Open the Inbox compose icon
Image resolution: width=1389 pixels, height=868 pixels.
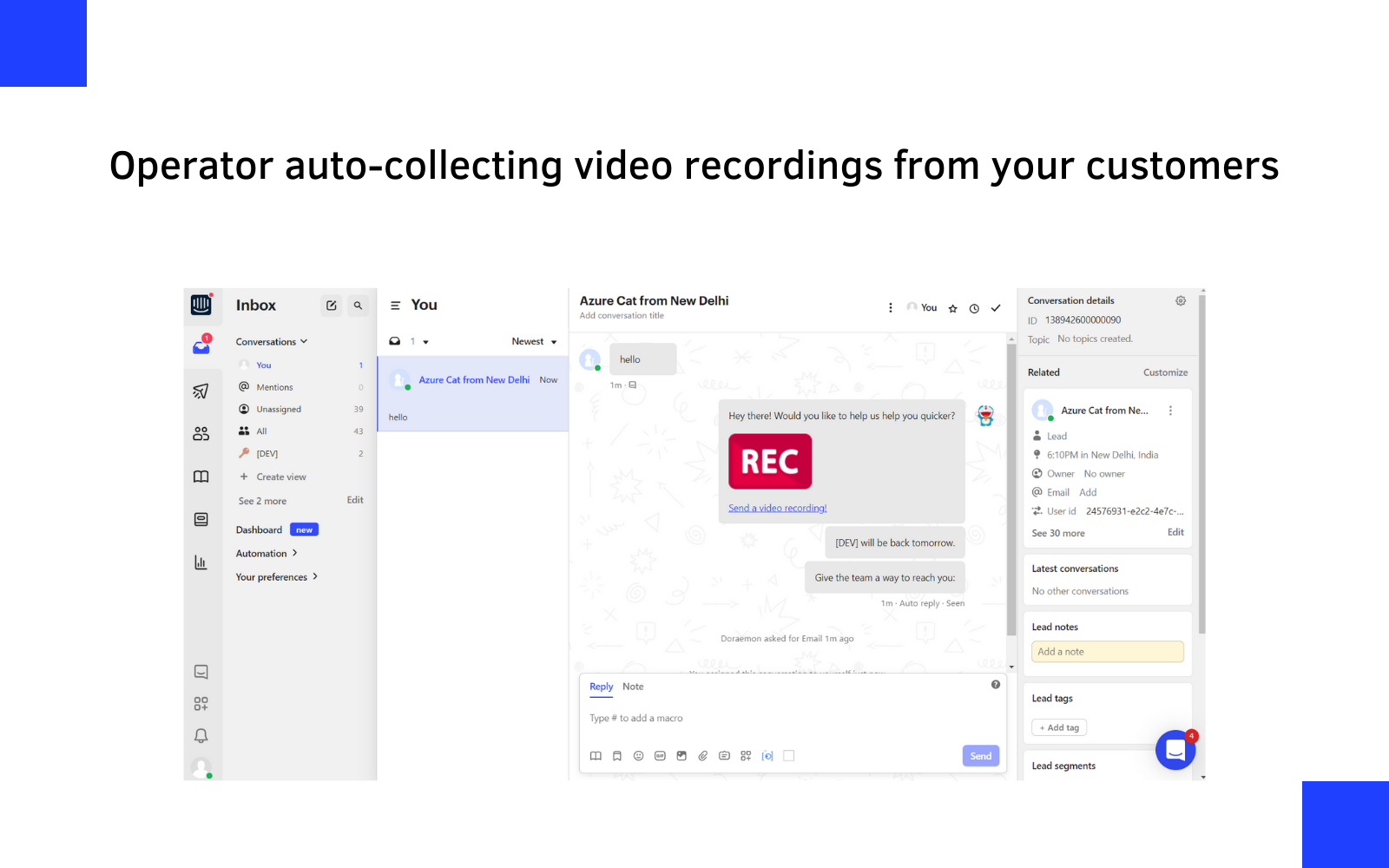tap(332, 306)
